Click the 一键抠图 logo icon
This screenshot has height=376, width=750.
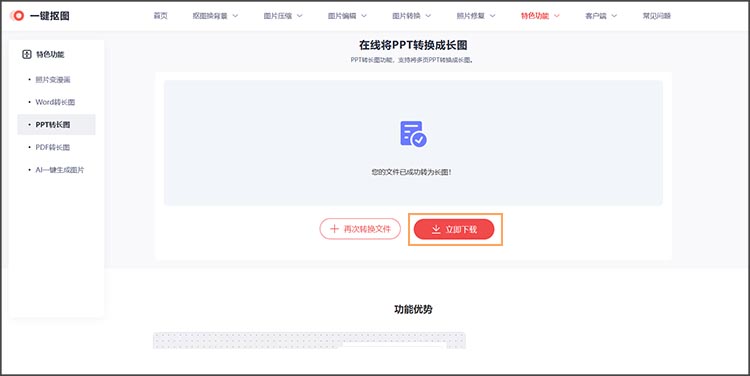coord(17,16)
